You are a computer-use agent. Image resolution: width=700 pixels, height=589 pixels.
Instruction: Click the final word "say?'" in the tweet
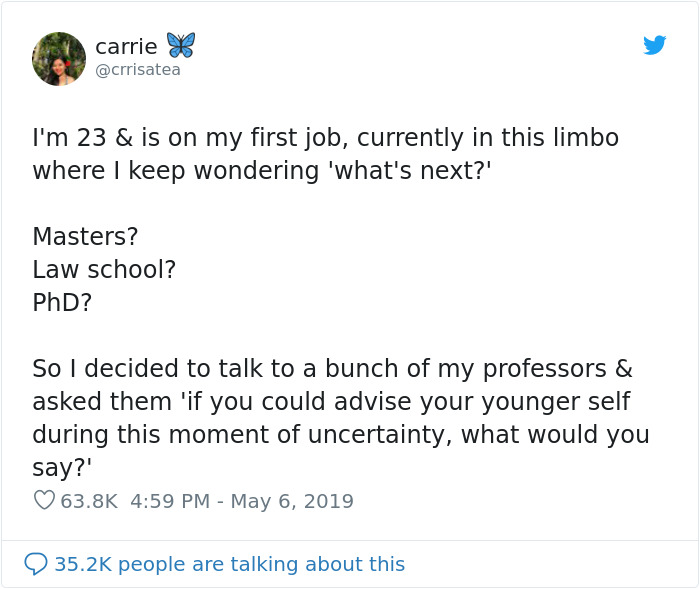point(60,467)
